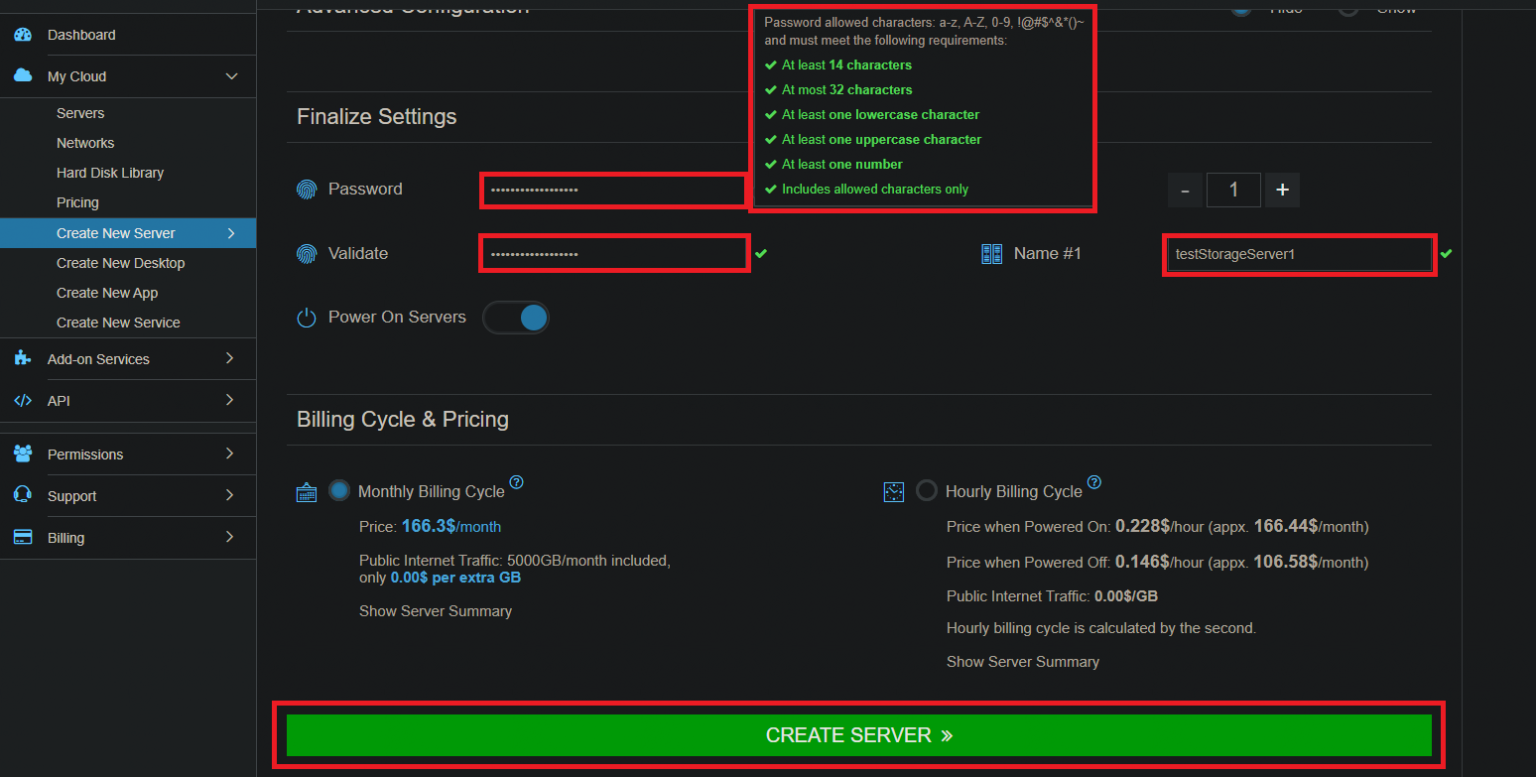
Task: Click the fingerprint icon beside Password
Action: pos(308,188)
